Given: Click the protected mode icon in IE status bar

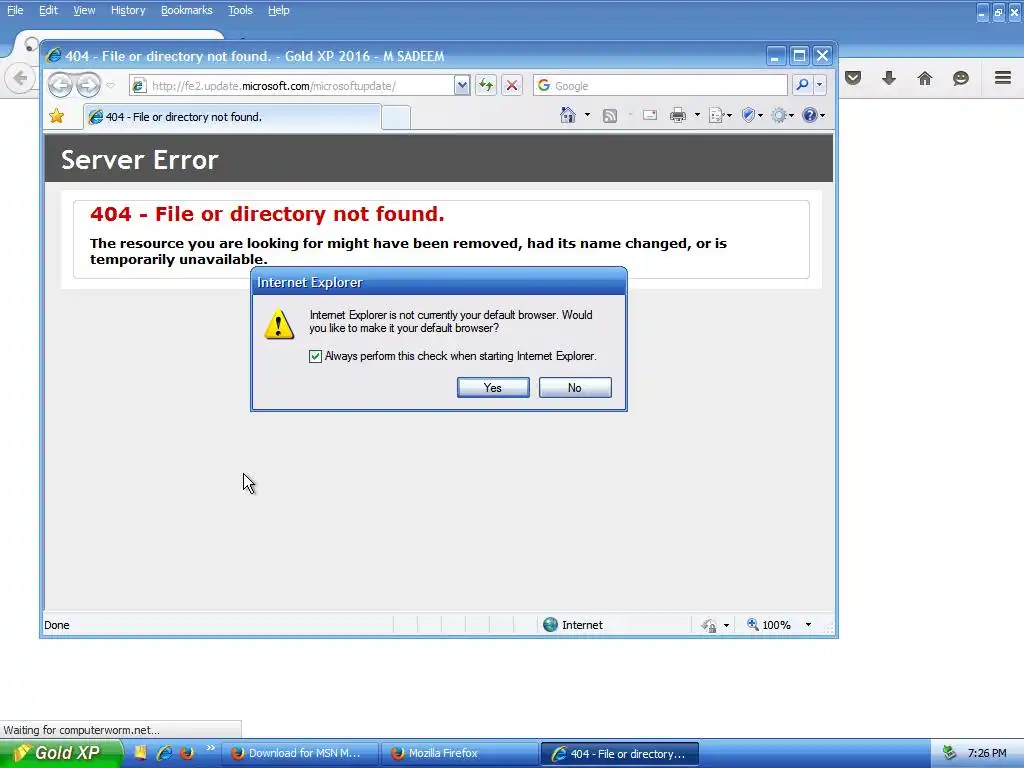Looking at the screenshot, I should [709, 626].
